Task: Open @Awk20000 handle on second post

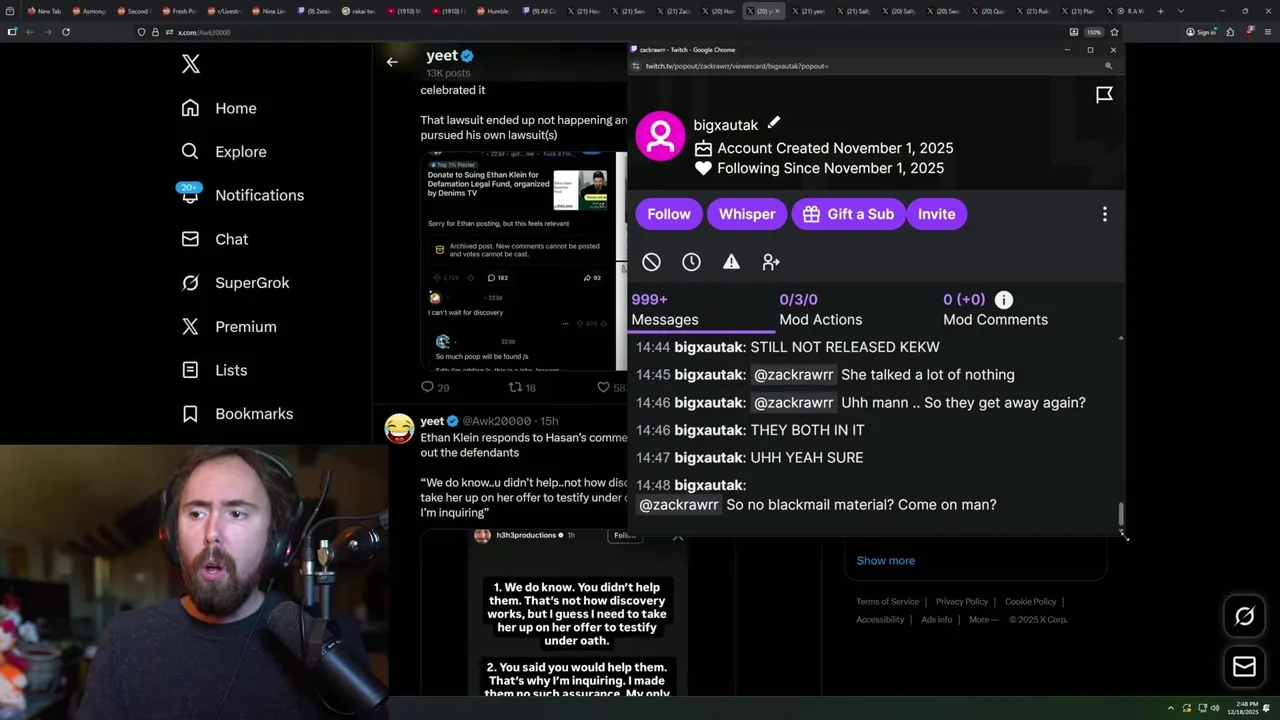Action: [498, 421]
